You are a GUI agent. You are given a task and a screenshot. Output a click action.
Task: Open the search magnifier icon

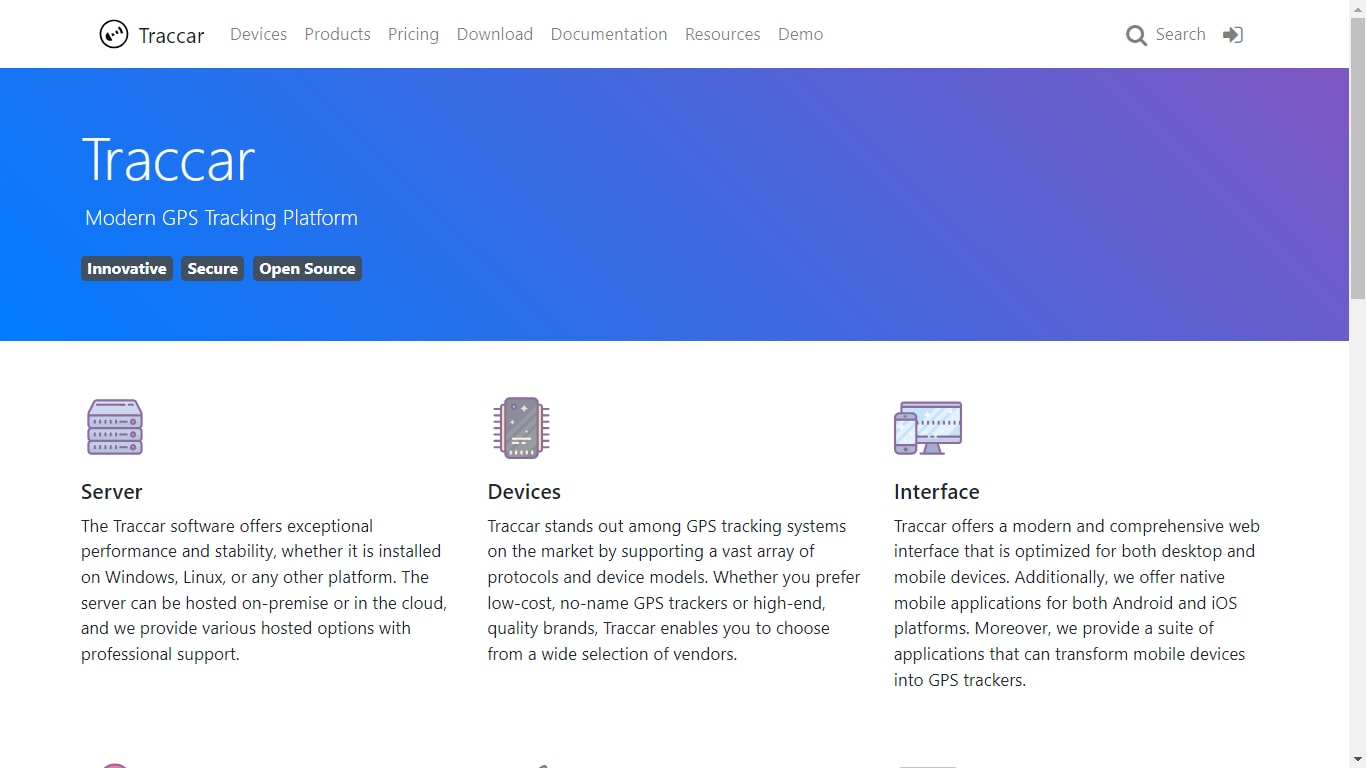[1136, 35]
